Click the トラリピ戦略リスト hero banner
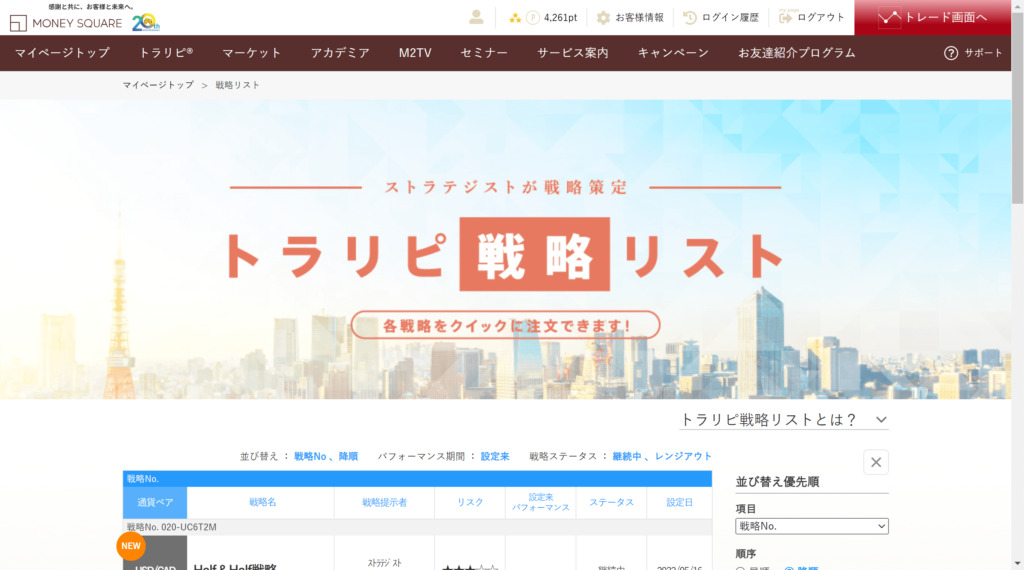This screenshot has height=570, width=1024. (505, 249)
